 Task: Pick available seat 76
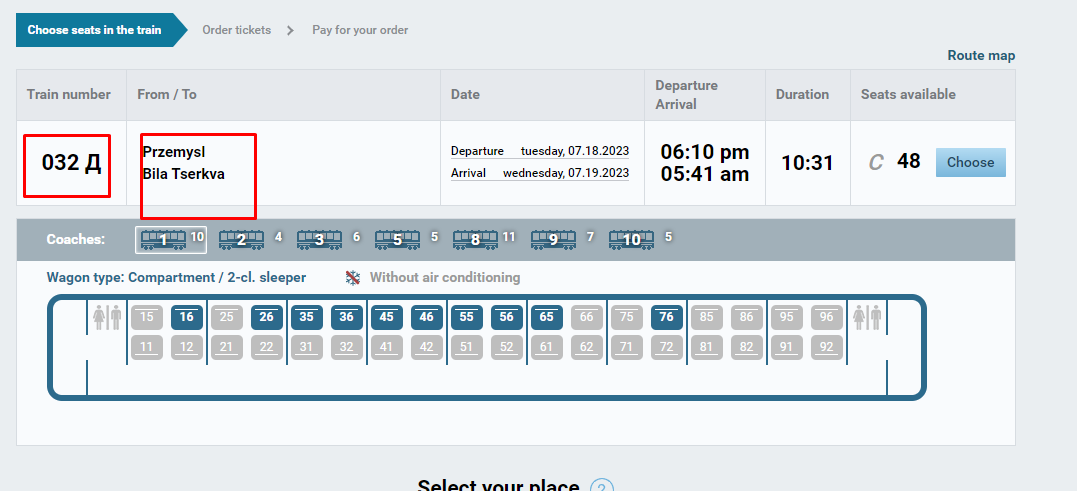[x=667, y=317]
